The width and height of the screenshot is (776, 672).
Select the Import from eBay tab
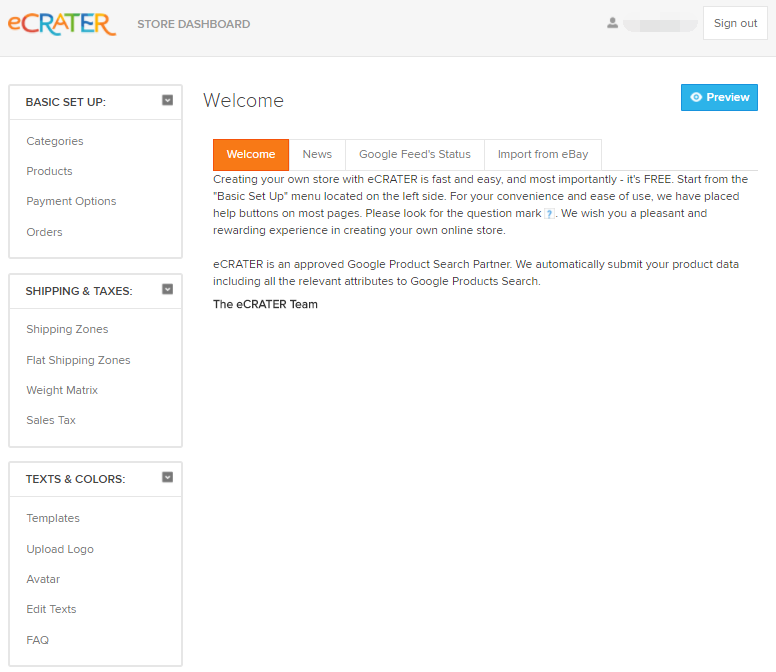click(542, 155)
